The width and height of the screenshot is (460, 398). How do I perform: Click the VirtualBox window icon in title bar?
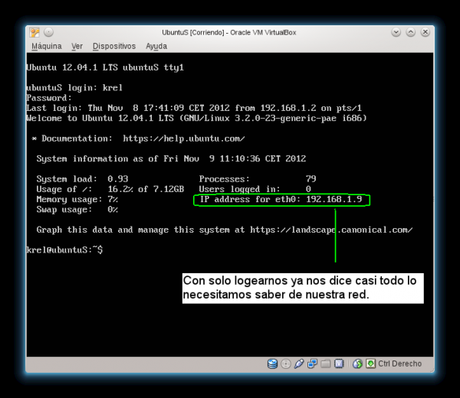tap(35, 32)
